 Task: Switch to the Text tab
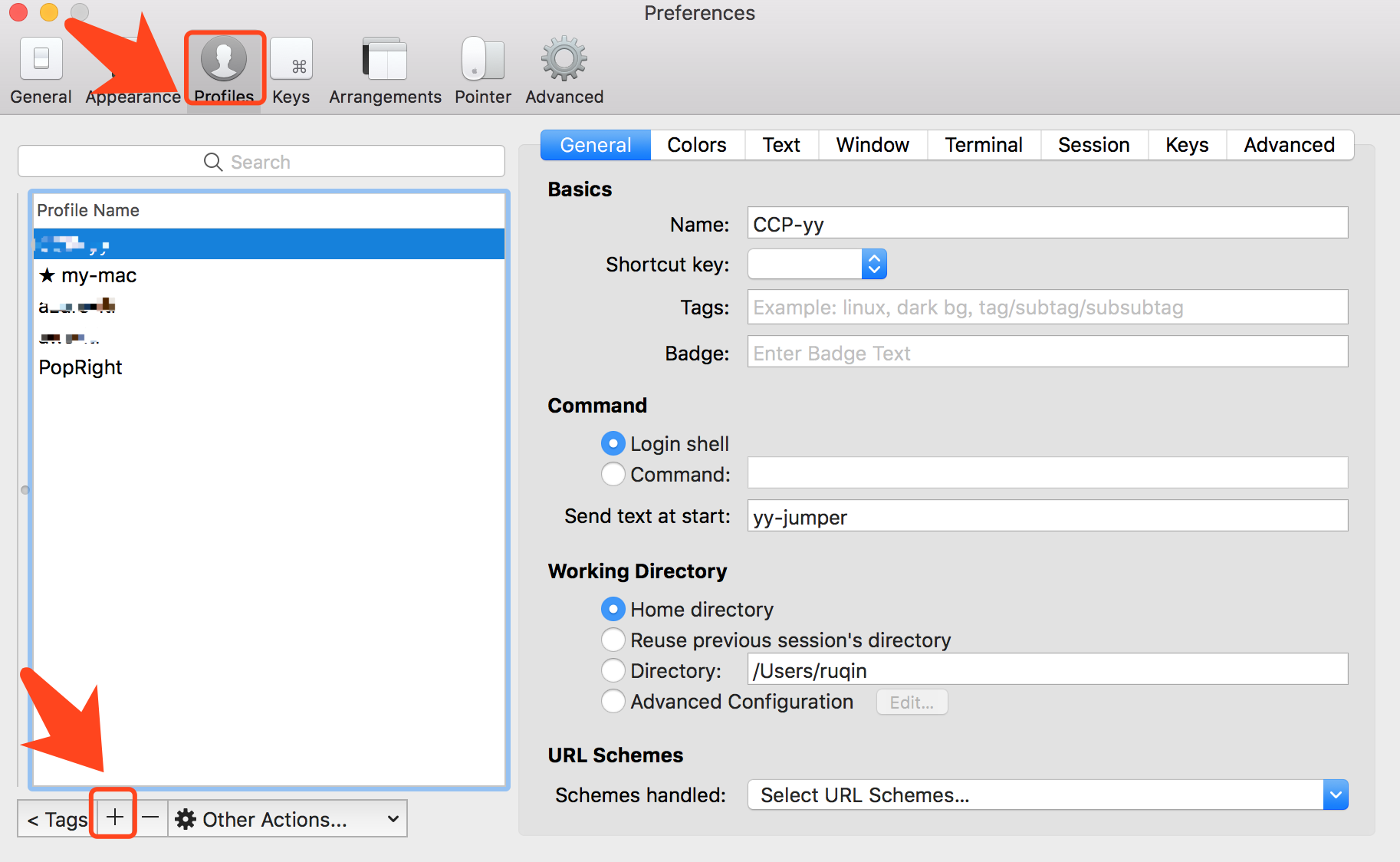point(781,145)
